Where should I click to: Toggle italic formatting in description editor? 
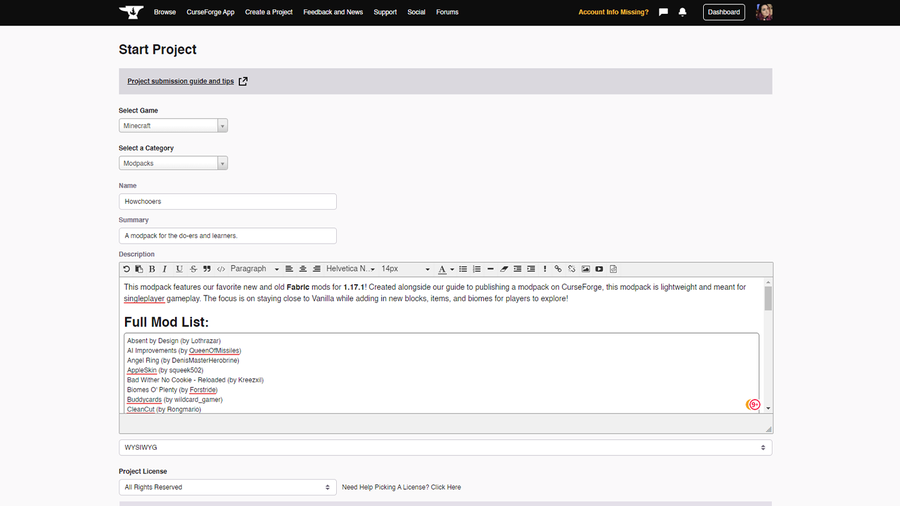165,269
